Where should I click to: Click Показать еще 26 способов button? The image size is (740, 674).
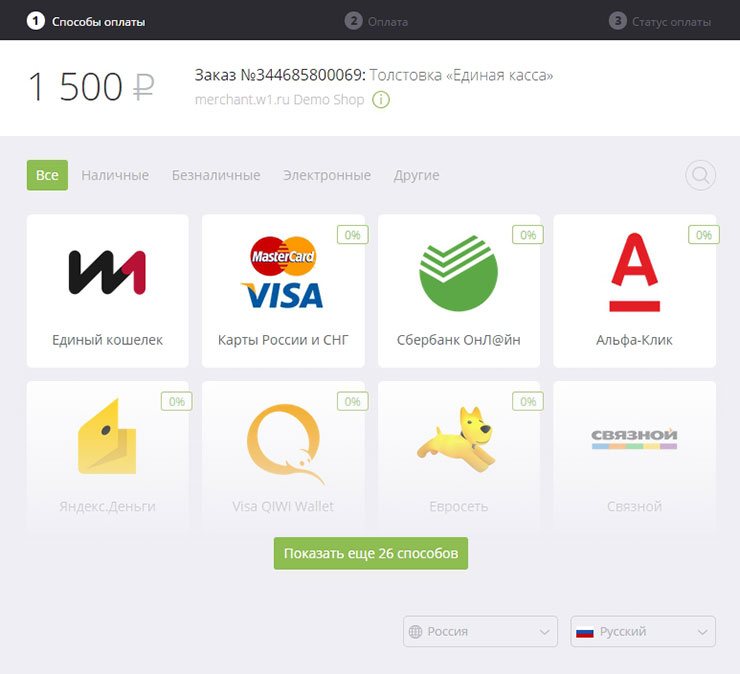[370, 553]
